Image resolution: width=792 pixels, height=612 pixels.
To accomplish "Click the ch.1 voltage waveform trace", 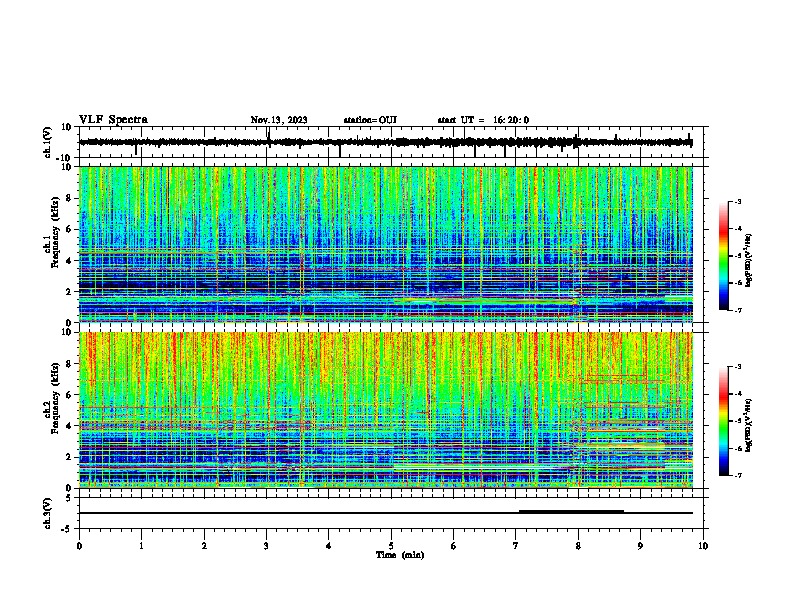I will pos(385,142).
